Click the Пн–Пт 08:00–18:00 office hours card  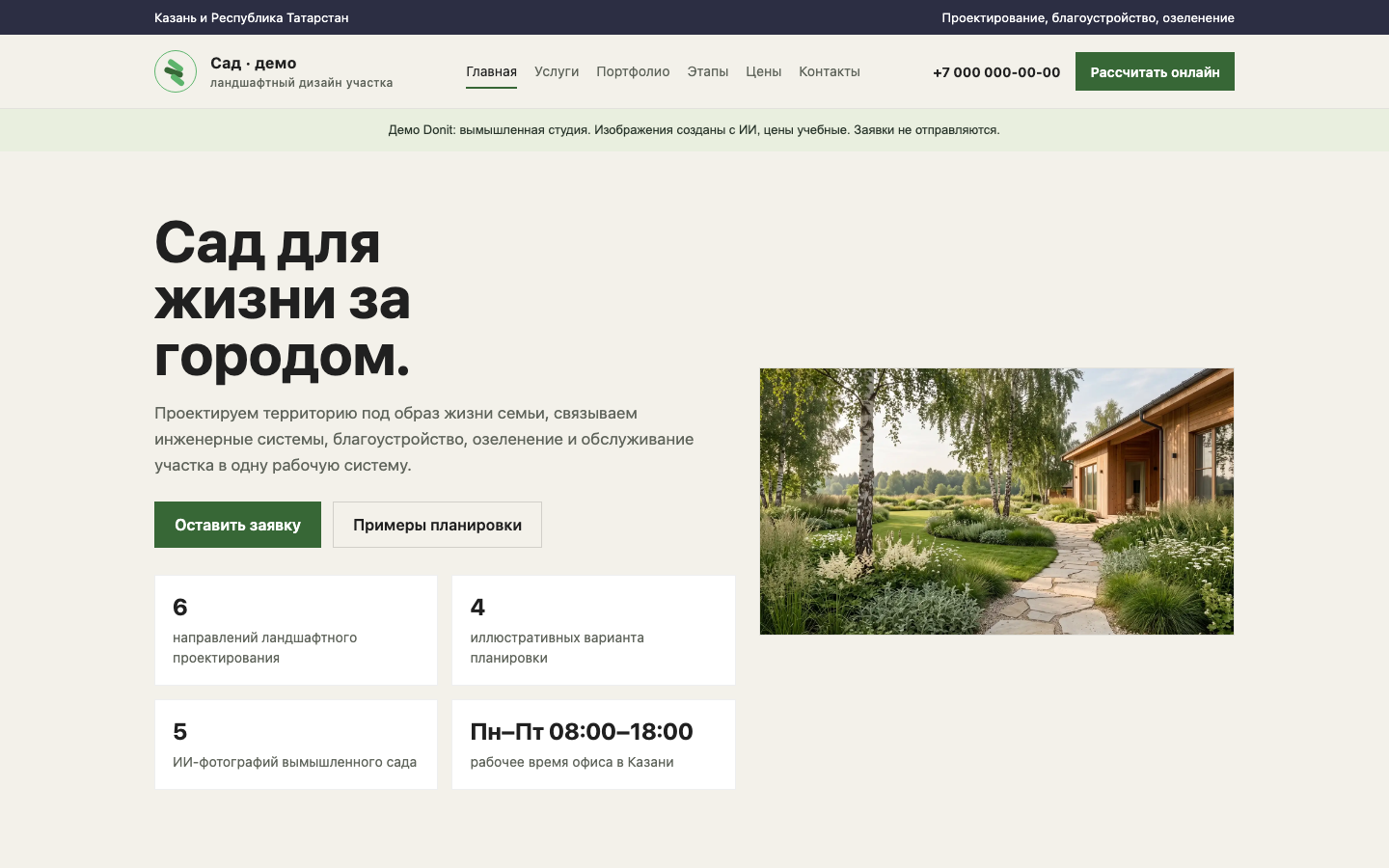coord(593,745)
